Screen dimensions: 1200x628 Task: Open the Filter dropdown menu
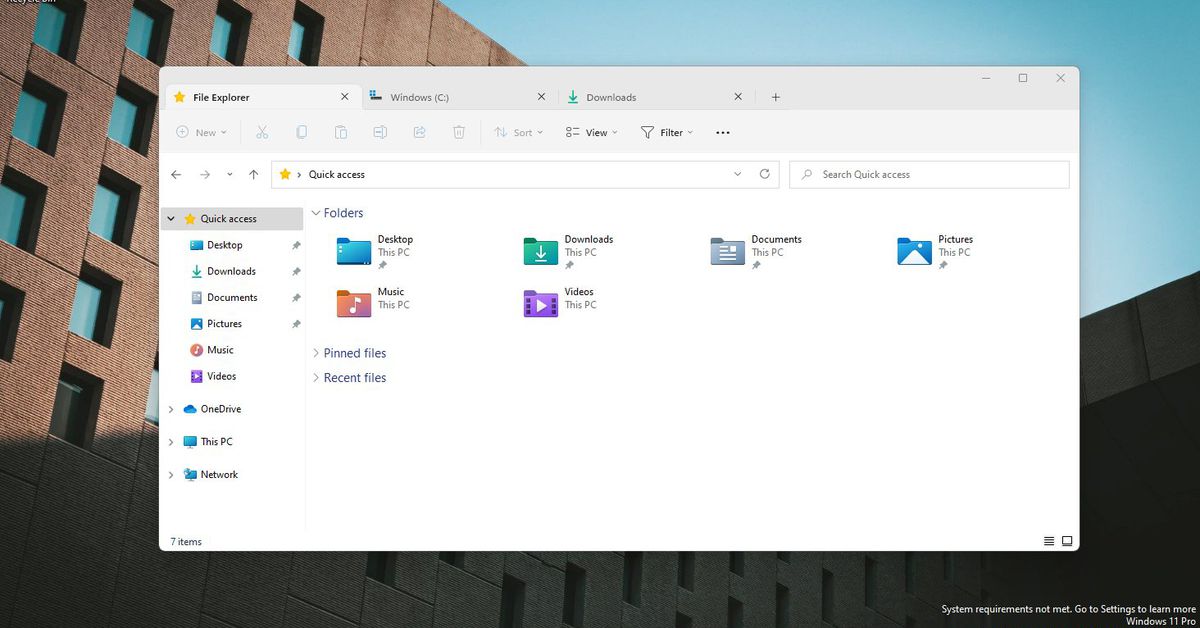coord(666,132)
